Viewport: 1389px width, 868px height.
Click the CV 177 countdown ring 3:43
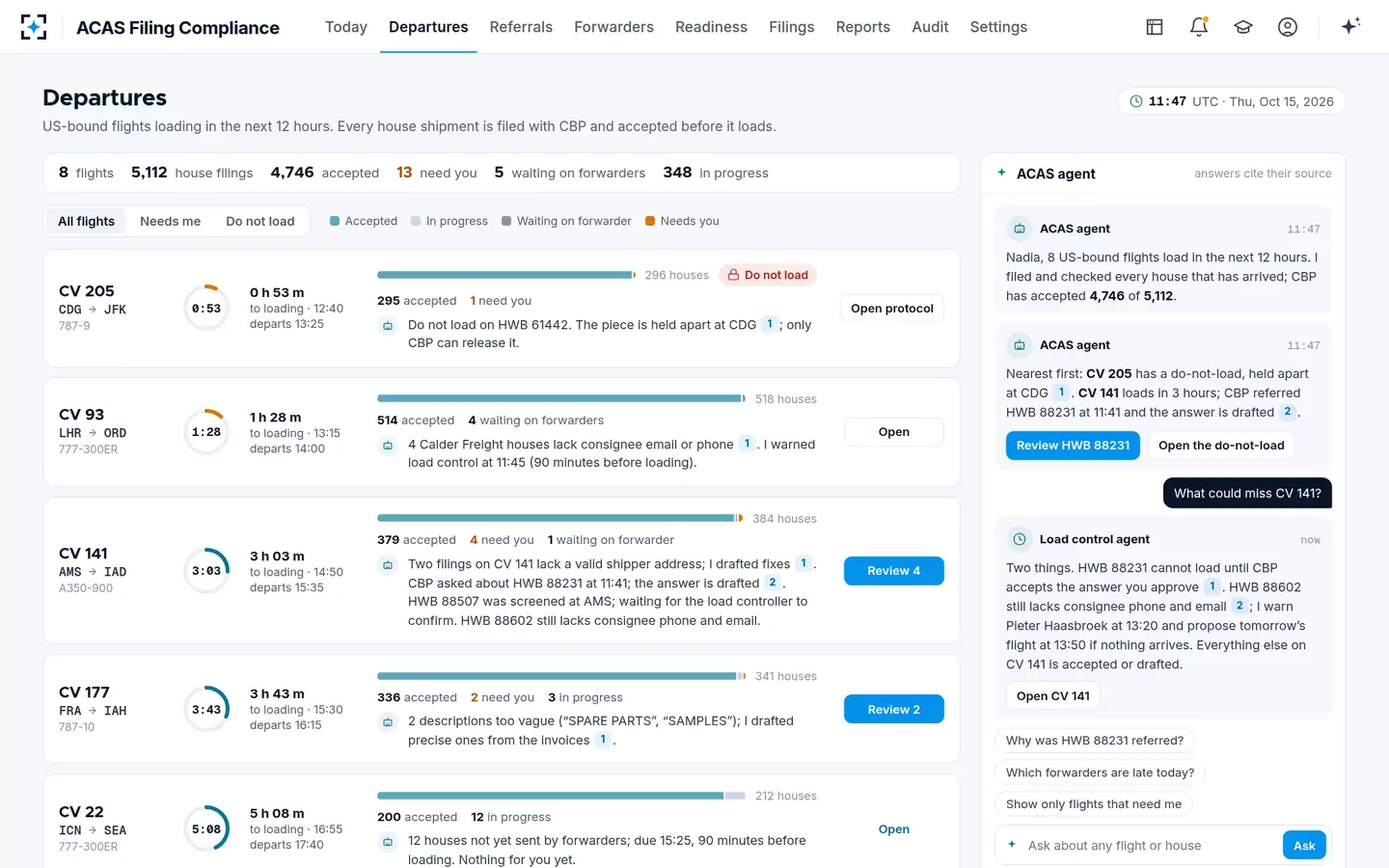(206, 710)
